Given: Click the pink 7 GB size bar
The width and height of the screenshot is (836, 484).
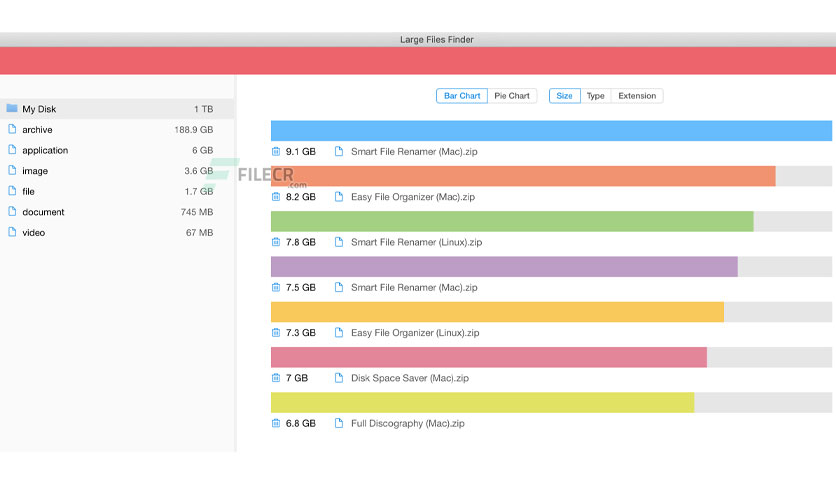Looking at the screenshot, I should coord(489,357).
